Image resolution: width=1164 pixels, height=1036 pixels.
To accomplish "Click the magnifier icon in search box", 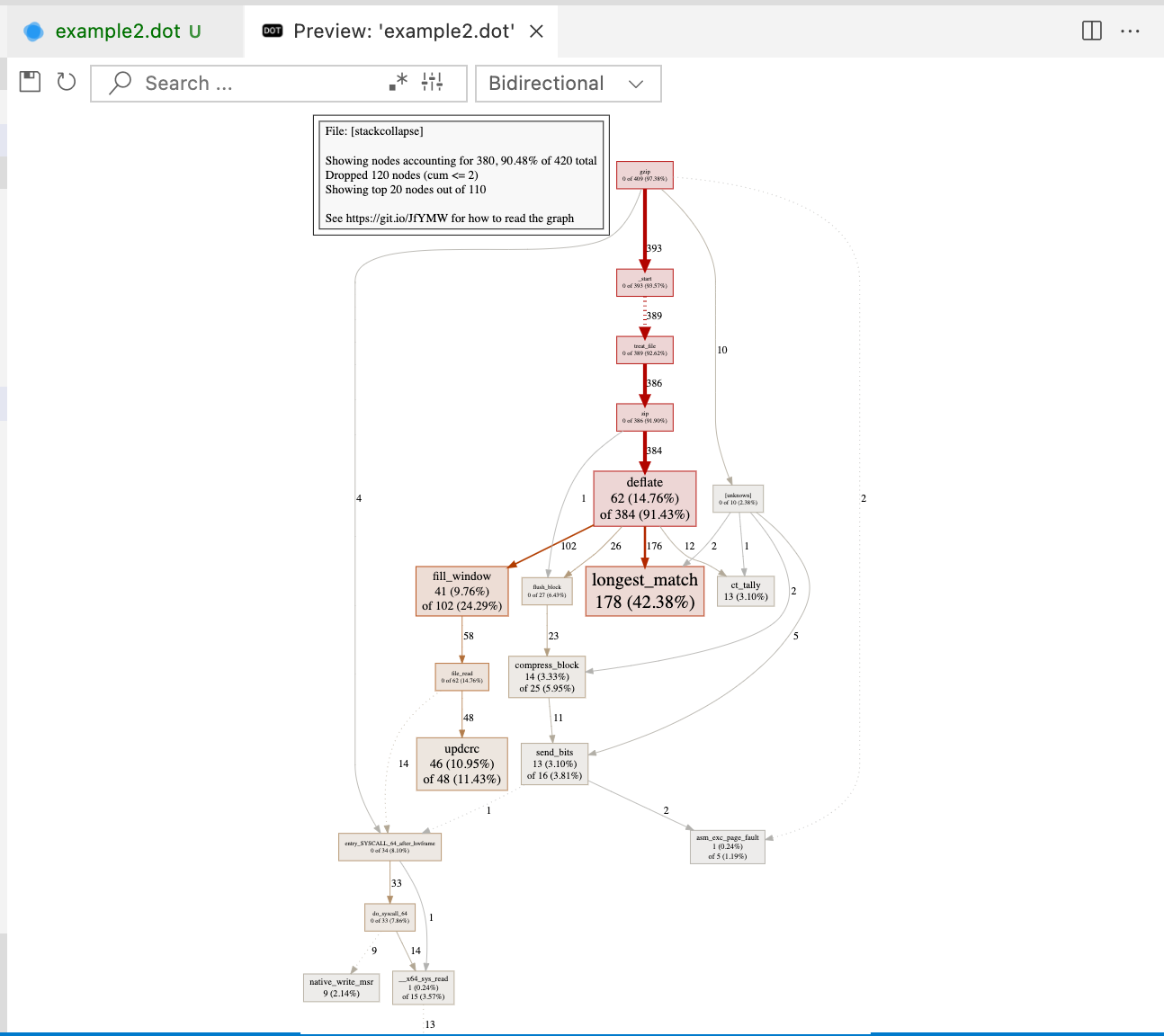I will click(120, 83).
